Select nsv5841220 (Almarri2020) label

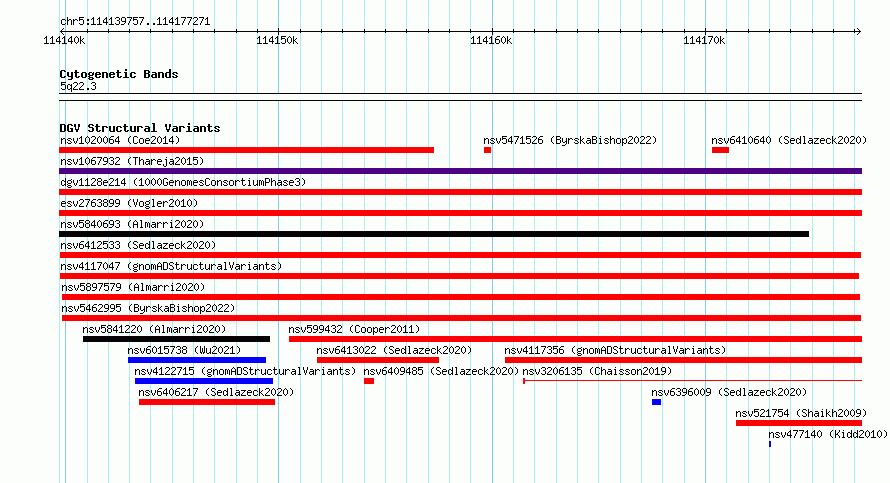tap(154, 329)
